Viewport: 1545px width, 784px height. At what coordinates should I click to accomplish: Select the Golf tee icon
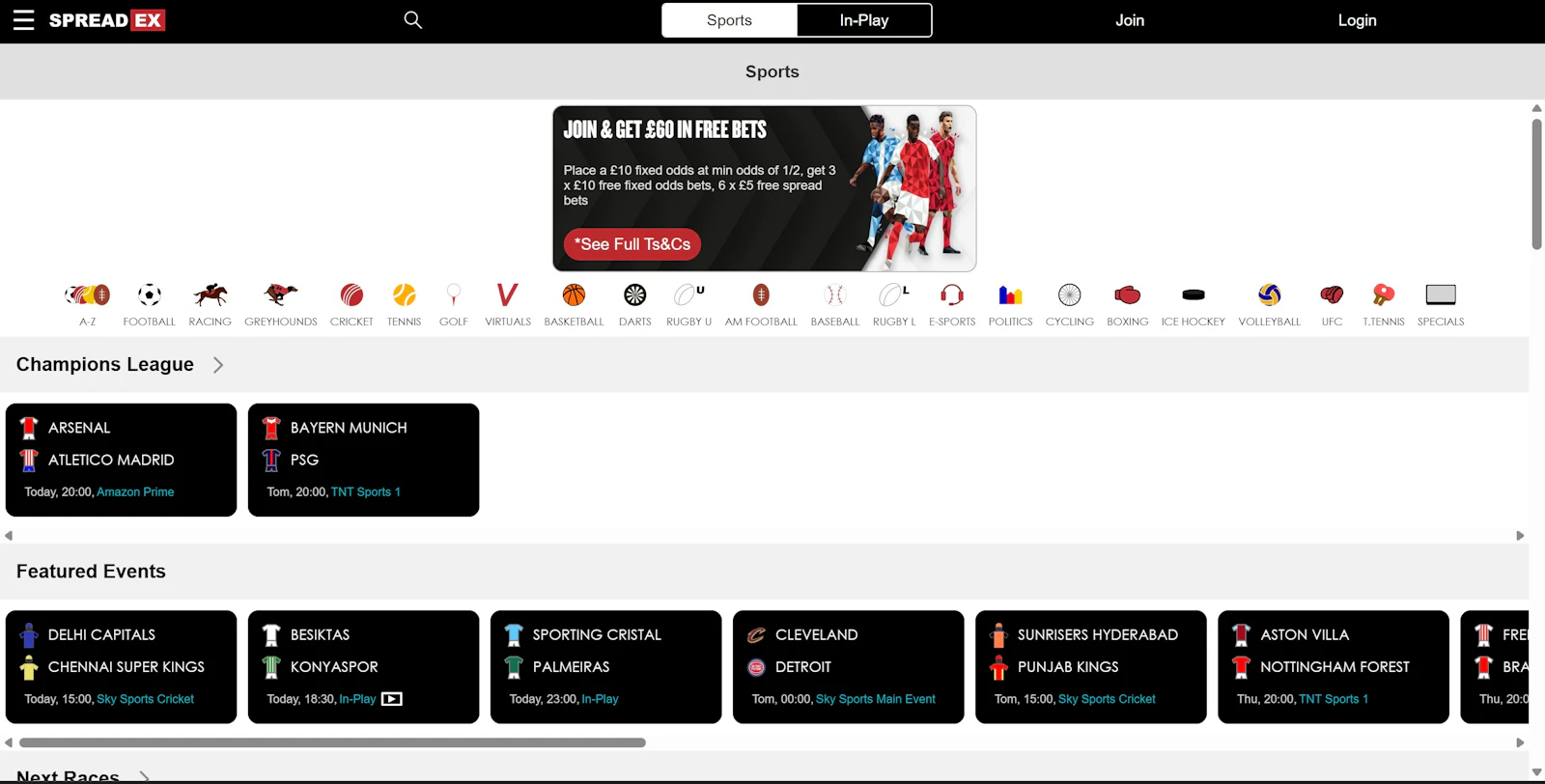454,294
